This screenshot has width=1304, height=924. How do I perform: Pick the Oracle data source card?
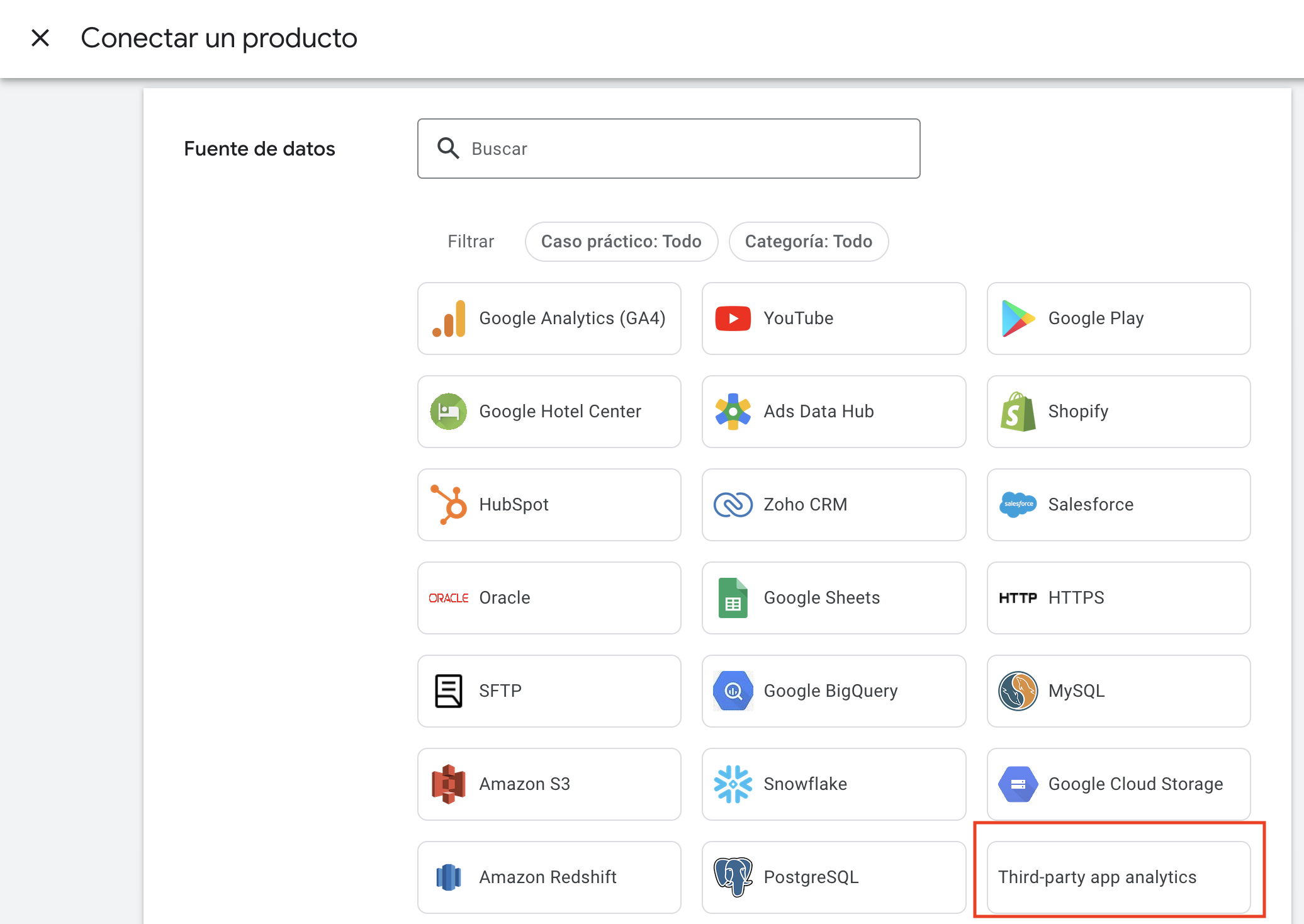coord(549,598)
